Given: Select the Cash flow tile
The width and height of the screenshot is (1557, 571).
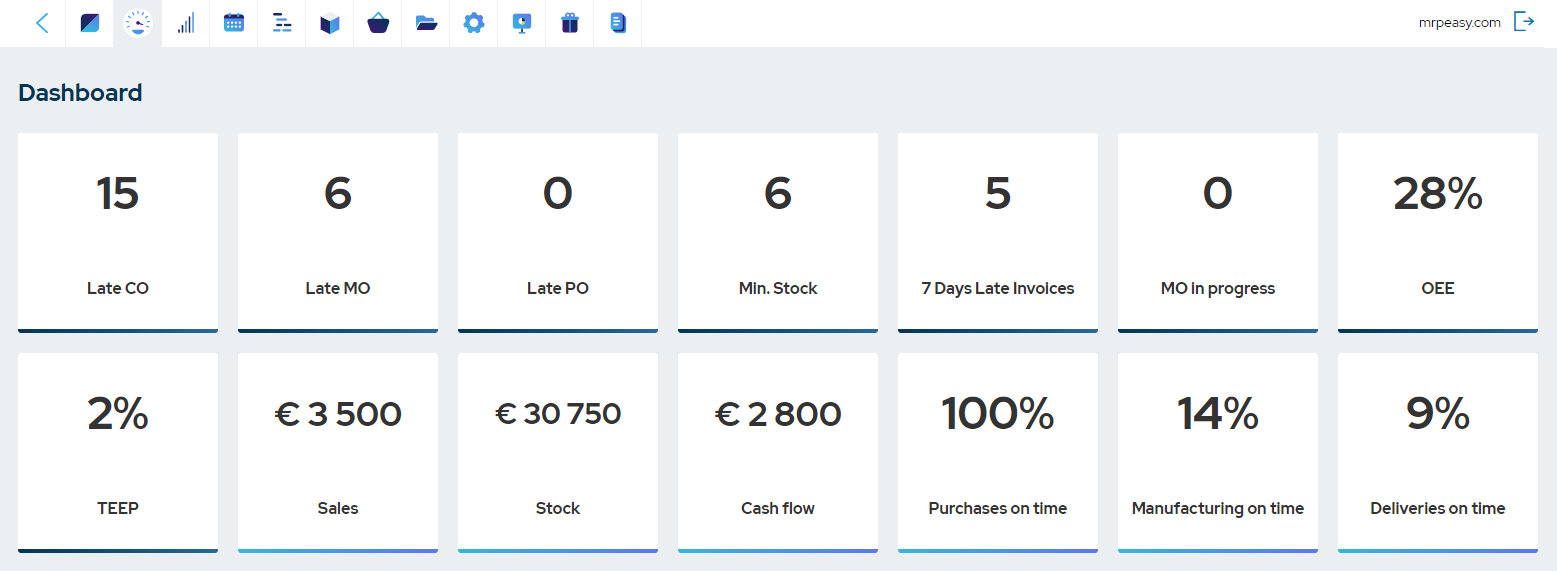Looking at the screenshot, I should click(778, 453).
